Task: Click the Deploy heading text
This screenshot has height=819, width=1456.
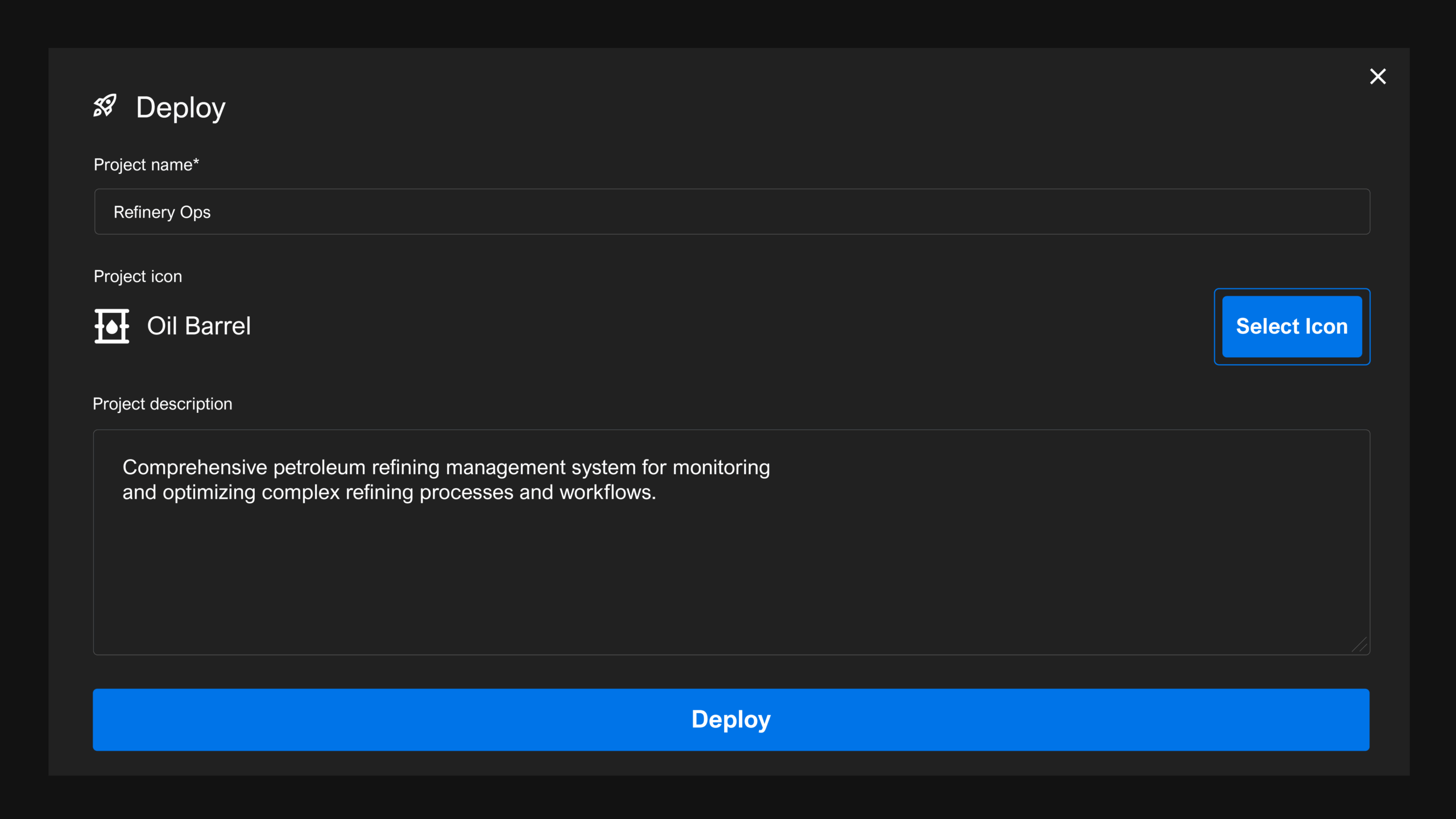Action: (181, 107)
